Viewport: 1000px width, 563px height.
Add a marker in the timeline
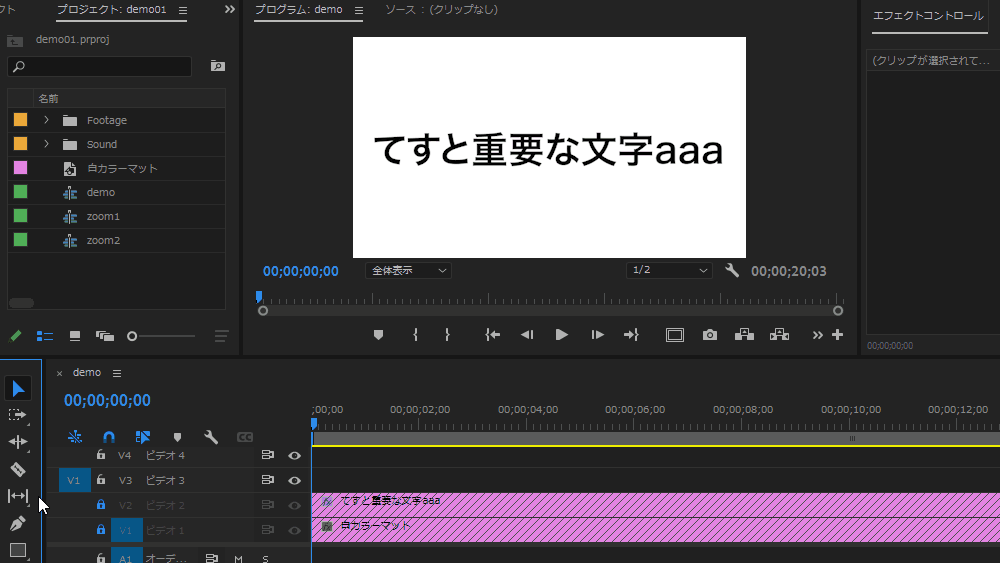pyautogui.click(x=177, y=437)
